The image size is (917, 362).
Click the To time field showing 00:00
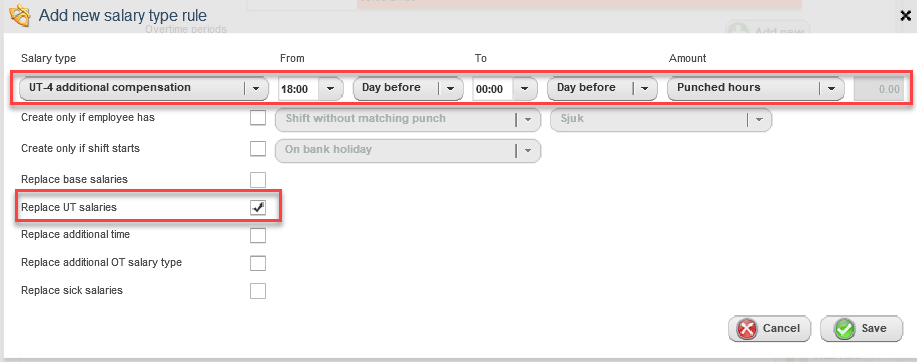(492, 88)
